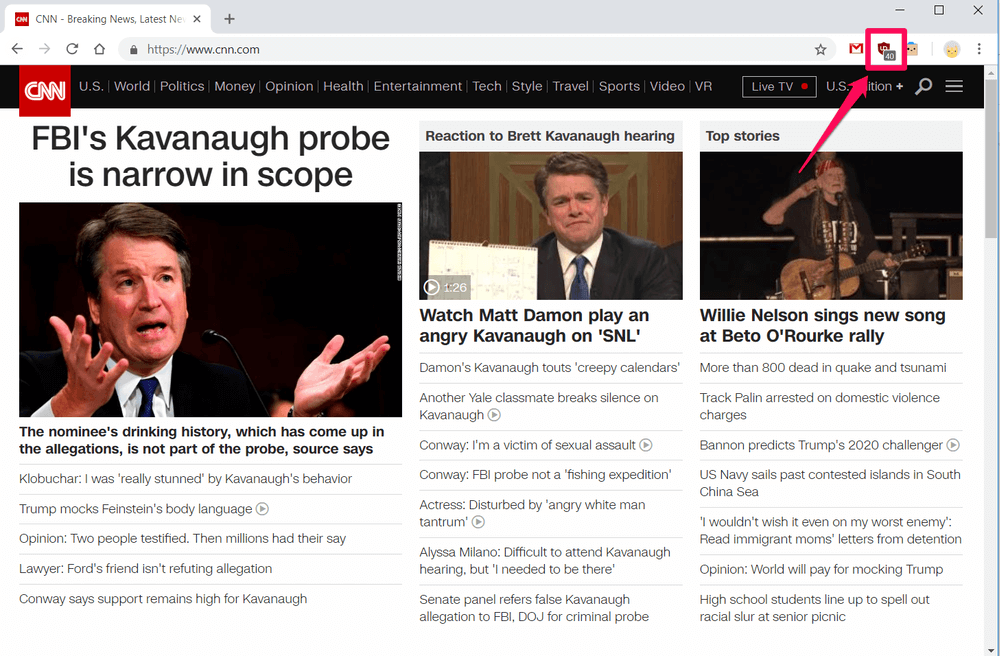Read "More than 800 dead in quake and tsunami"
This screenshot has height=656, width=1000.
[823, 368]
